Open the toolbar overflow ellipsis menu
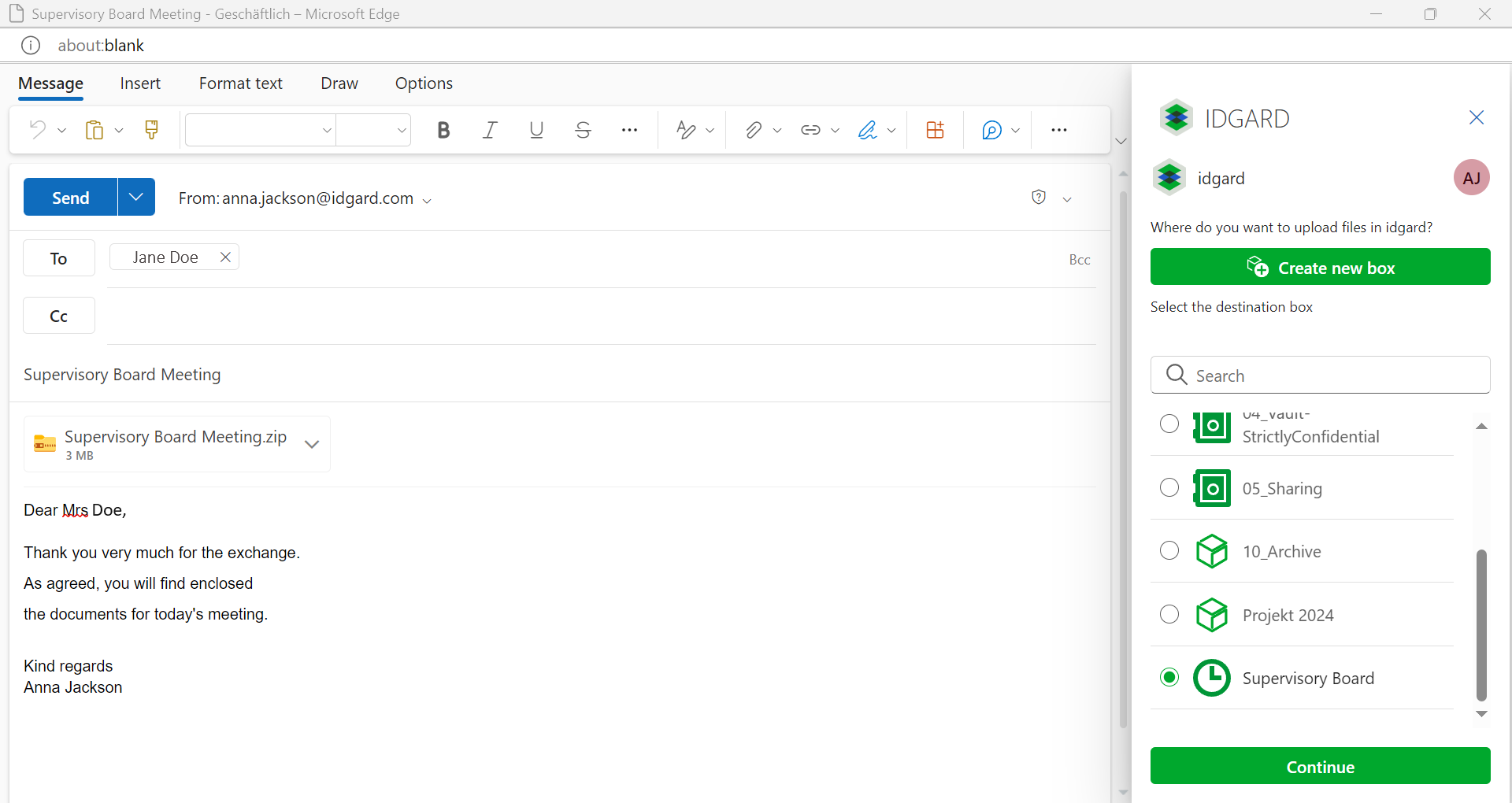1512x803 pixels. coord(1059,130)
